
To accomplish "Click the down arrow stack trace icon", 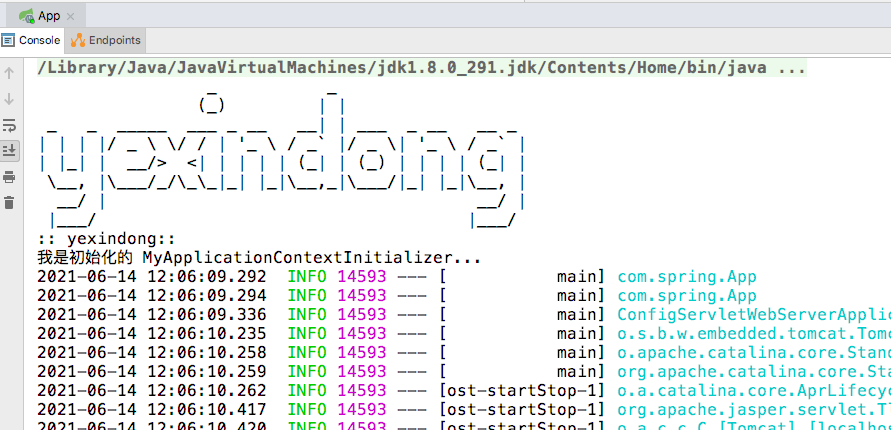I will pos(9,99).
